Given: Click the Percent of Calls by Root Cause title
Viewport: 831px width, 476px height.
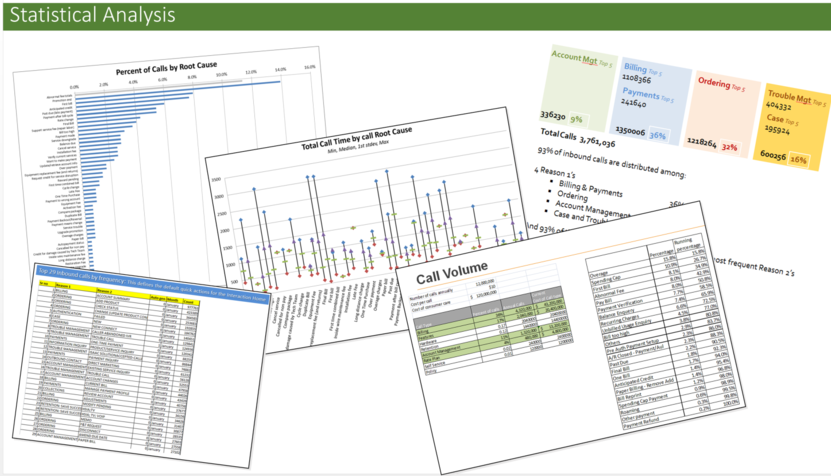Looking at the screenshot, I should click(166, 68).
